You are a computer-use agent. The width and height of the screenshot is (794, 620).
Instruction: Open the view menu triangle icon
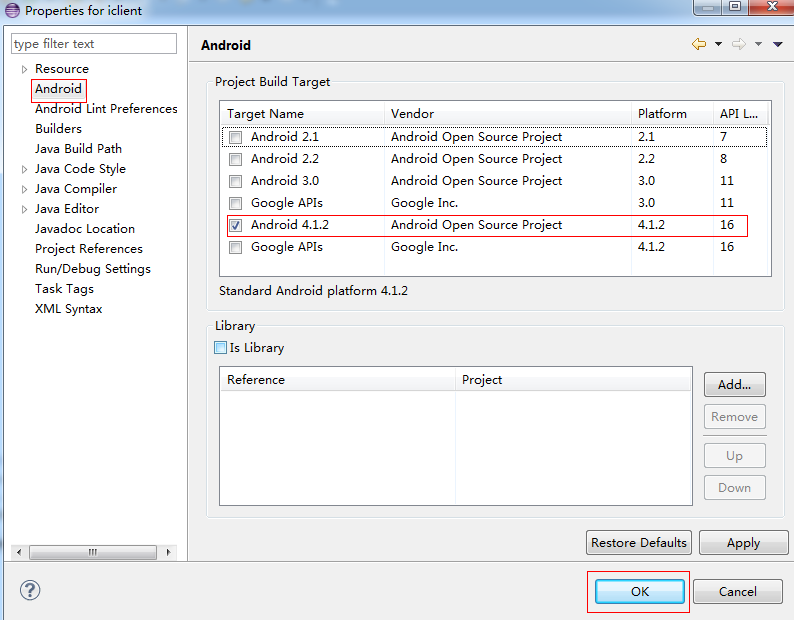[777, 45]
